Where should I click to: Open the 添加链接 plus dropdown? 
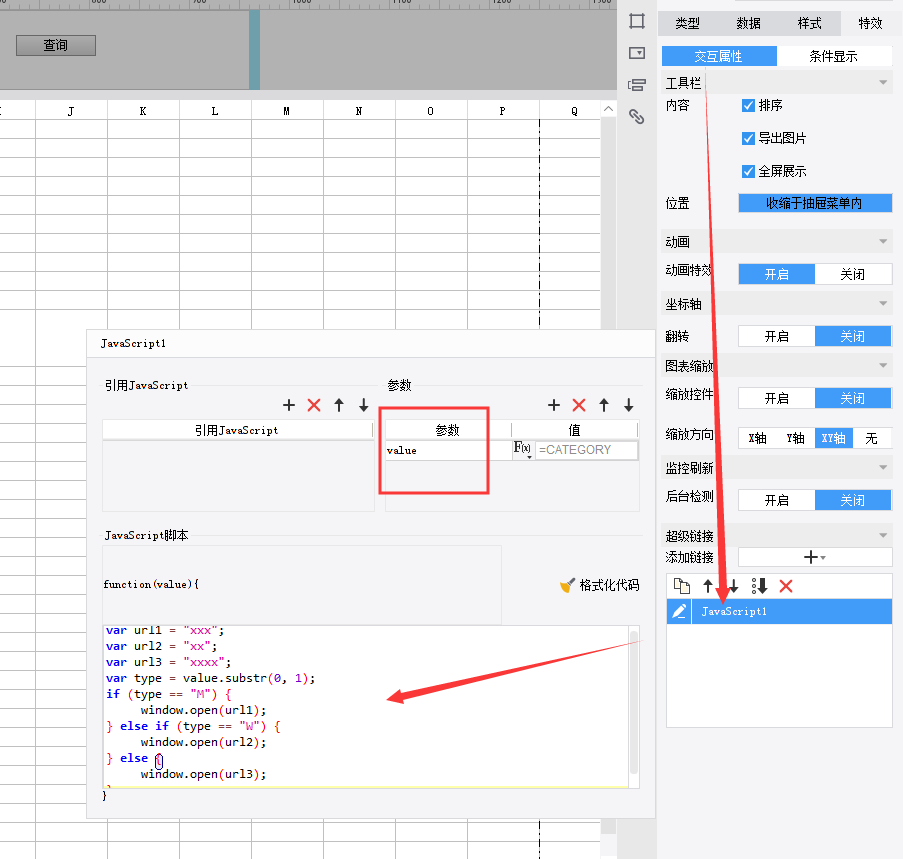pyautogui.click(x=814, y=557)
